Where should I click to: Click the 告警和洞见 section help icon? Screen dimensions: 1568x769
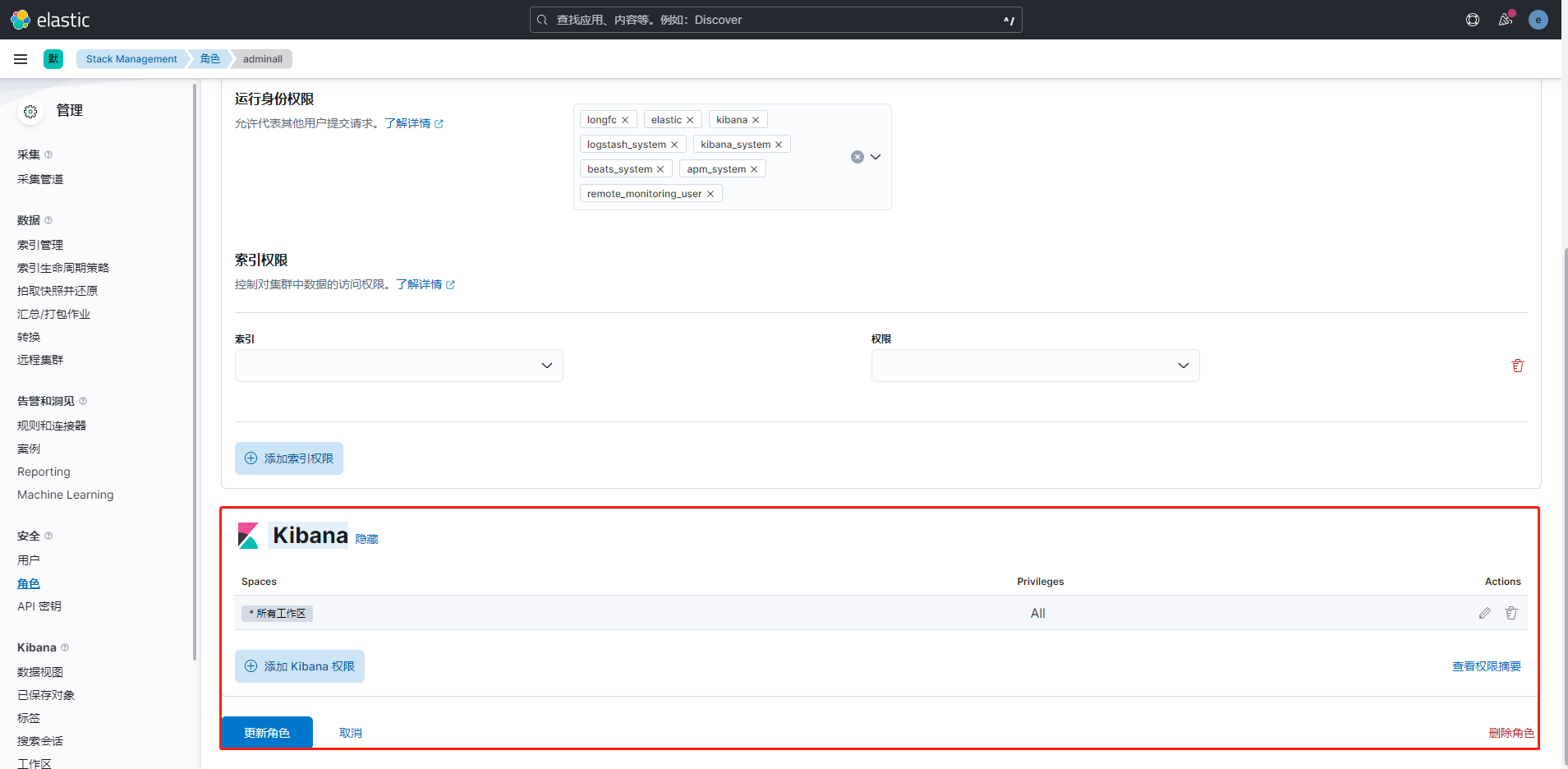pyautogui.click(x=83, y=401)
